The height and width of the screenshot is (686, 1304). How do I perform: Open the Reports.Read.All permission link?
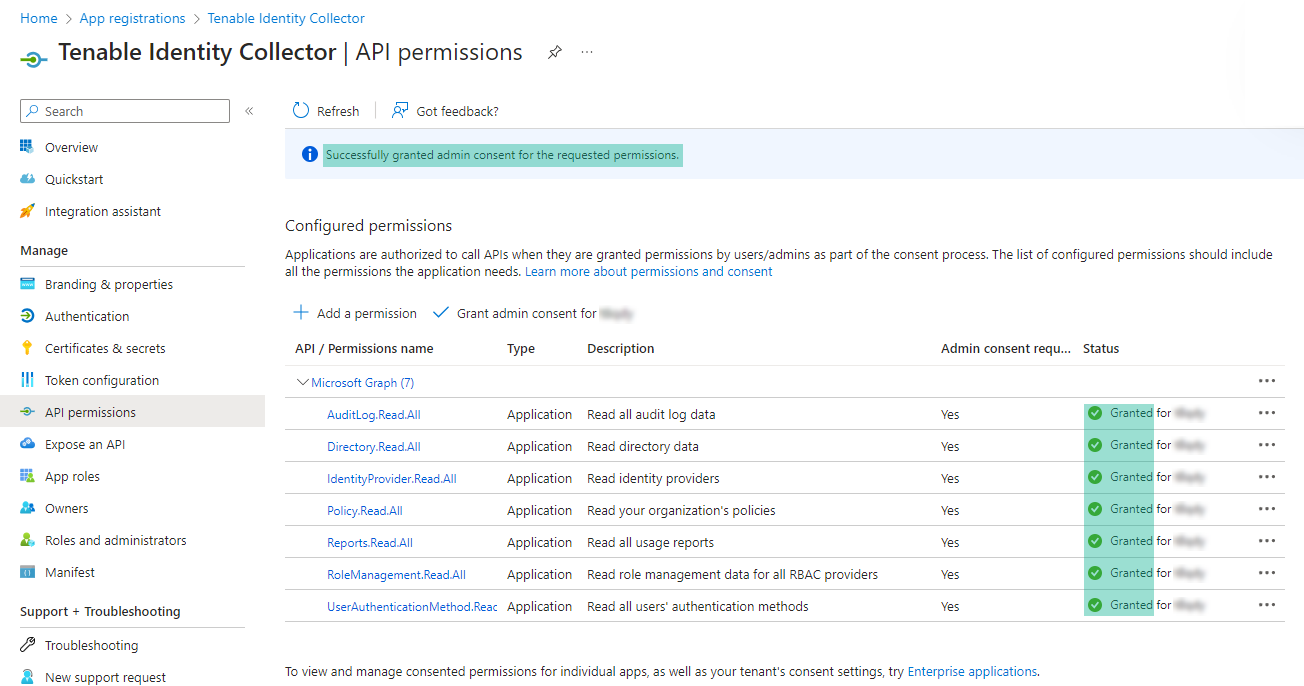pyautogui.click(x=370, y=542)
